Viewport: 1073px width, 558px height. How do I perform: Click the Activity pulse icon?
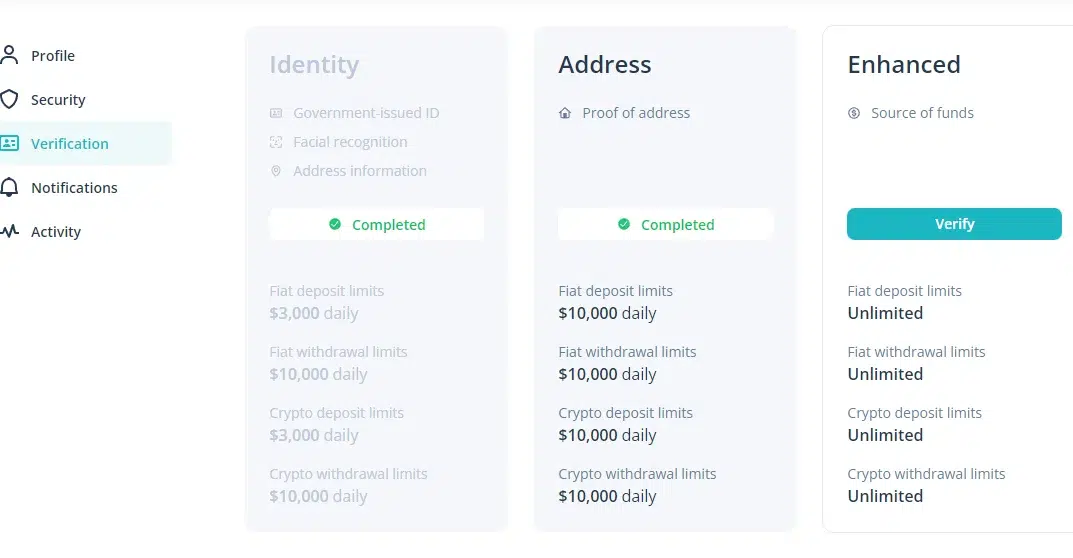click(9, 231)
